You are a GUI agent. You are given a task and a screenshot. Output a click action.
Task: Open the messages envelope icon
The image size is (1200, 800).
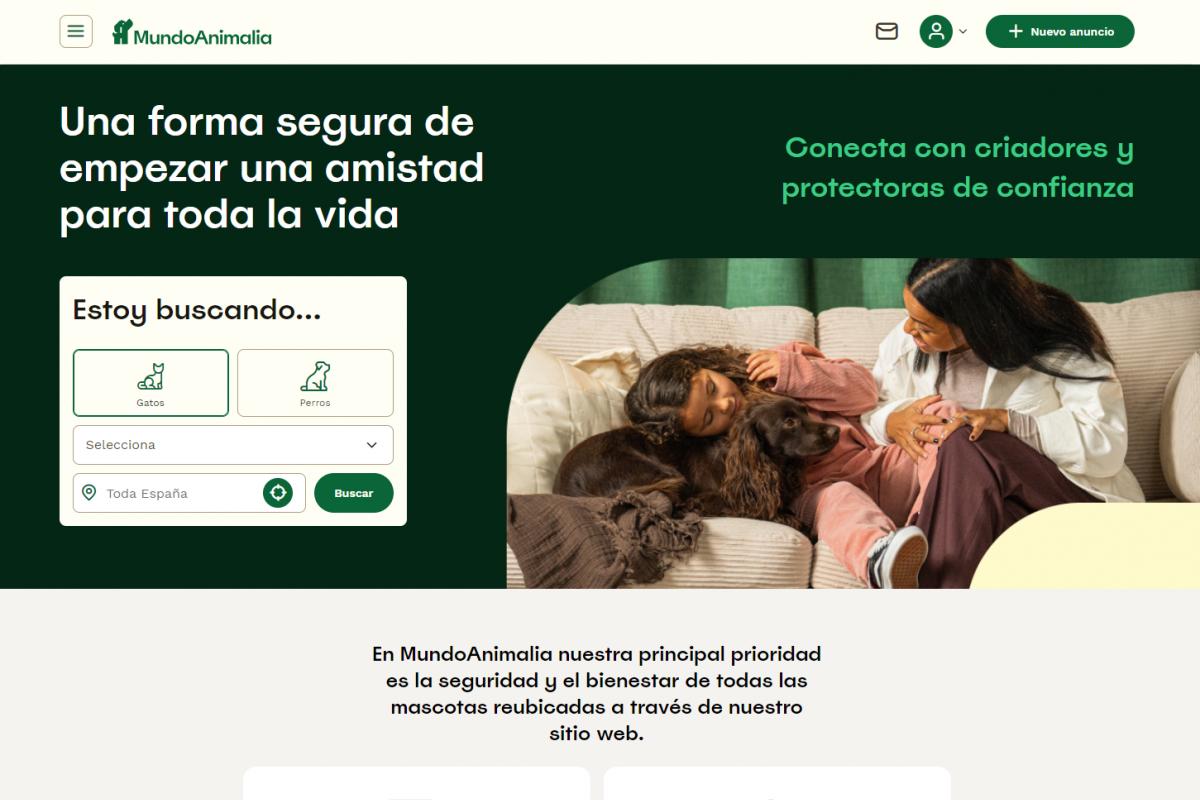(887, 31)
